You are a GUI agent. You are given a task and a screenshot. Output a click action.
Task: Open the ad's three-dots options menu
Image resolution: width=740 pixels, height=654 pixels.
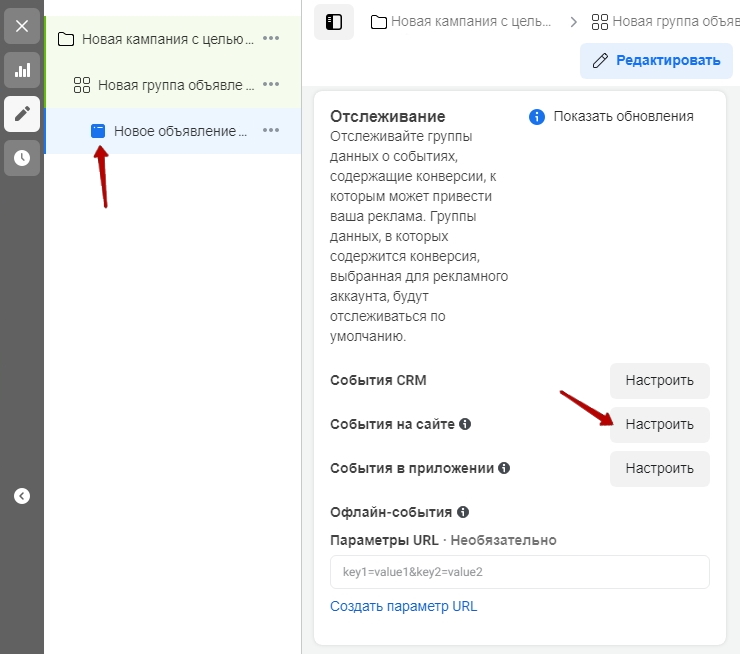coord(271,131)
